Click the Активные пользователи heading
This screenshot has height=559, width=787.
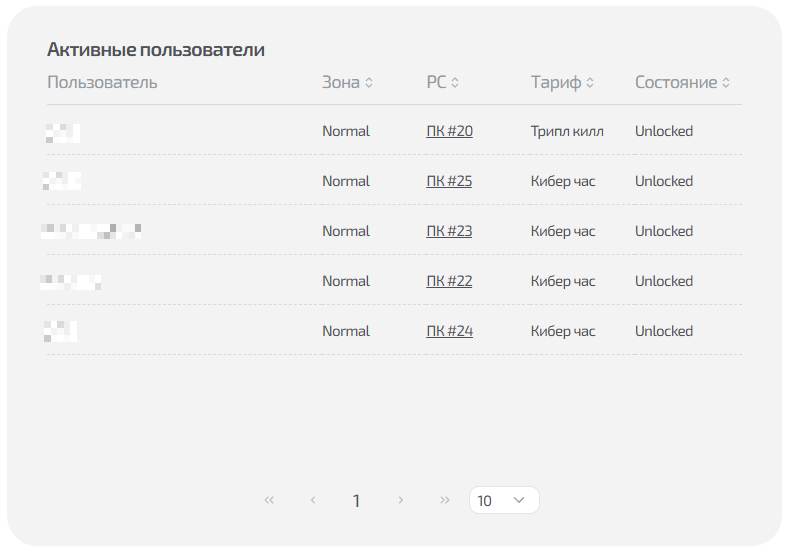155,50
